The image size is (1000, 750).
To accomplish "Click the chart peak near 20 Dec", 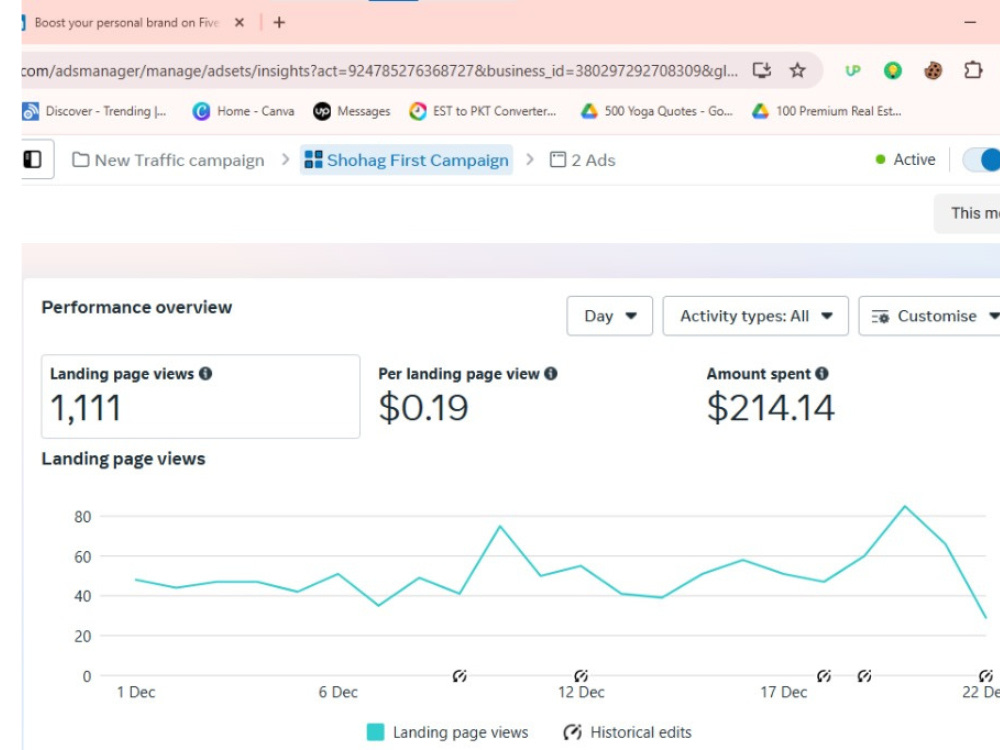I will (x=904, y=506).
